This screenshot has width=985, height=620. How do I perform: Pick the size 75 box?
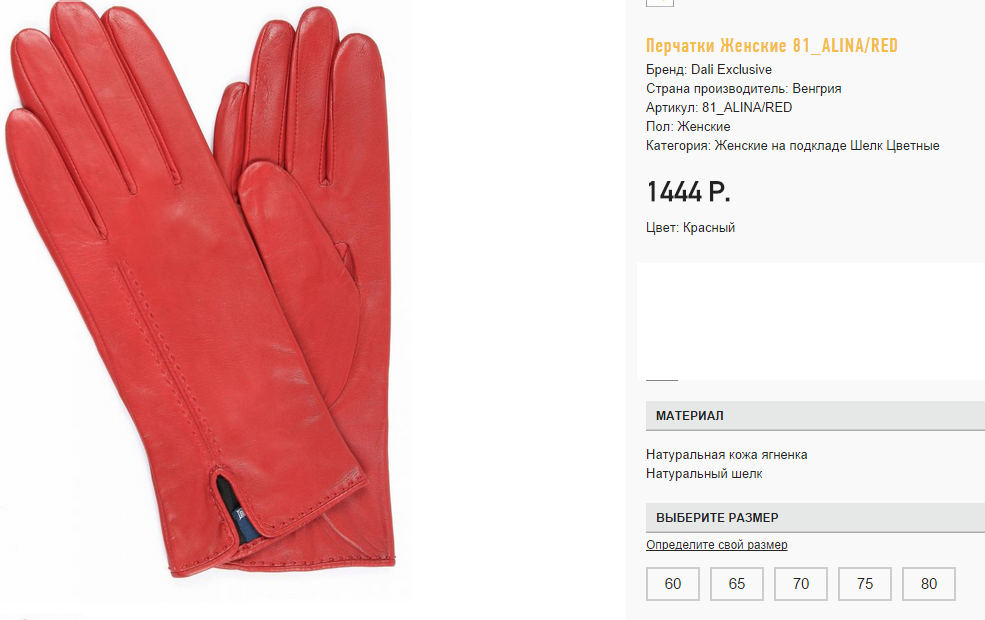[865, 584]
